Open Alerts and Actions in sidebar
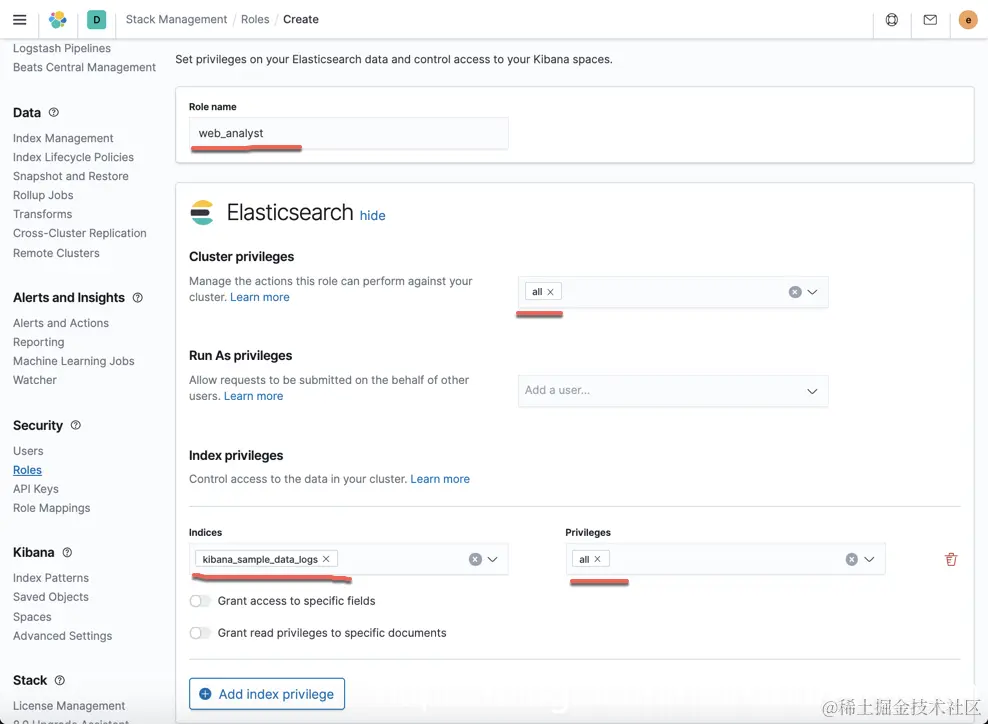Viewport: 988px width, 724px height. click(60, 323)
